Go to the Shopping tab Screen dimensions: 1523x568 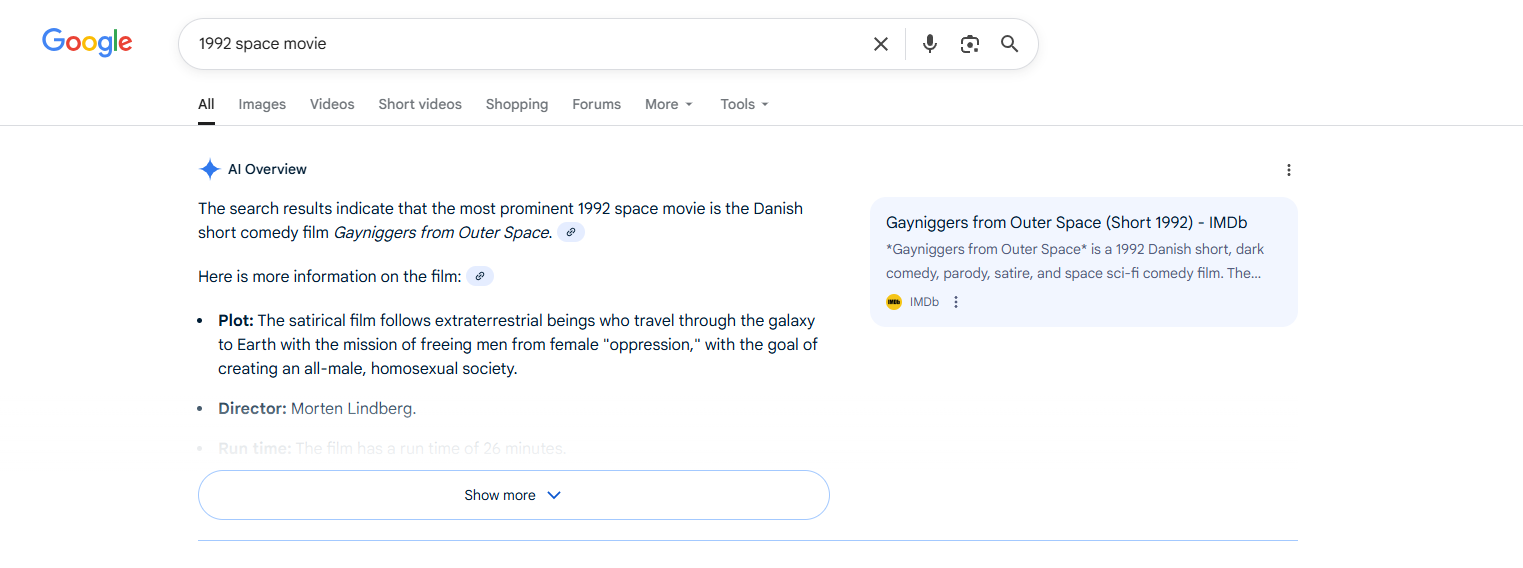[x=517, y=104]
